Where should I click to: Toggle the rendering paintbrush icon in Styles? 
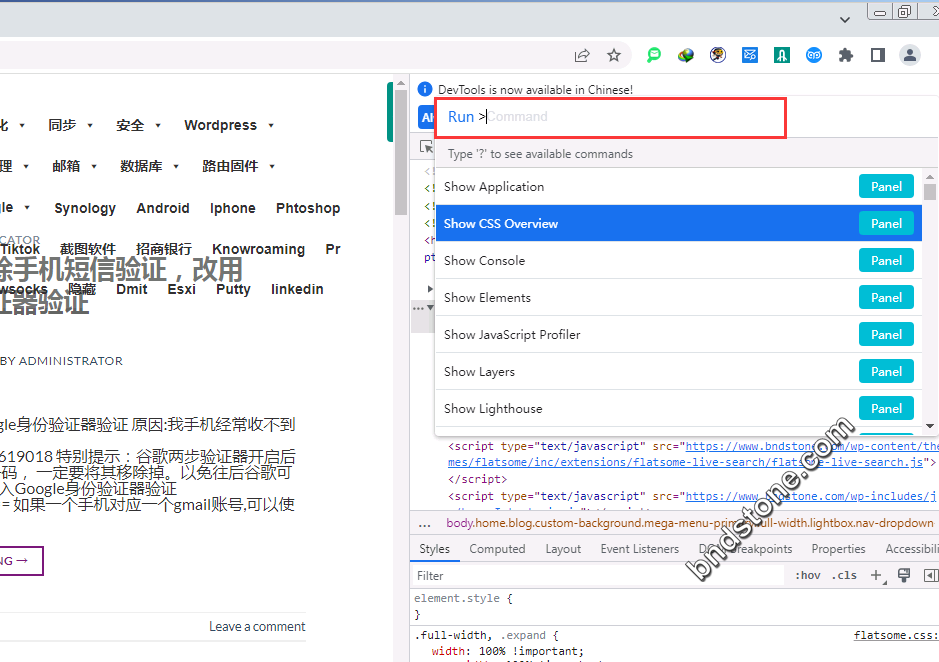tap(904, 575)
